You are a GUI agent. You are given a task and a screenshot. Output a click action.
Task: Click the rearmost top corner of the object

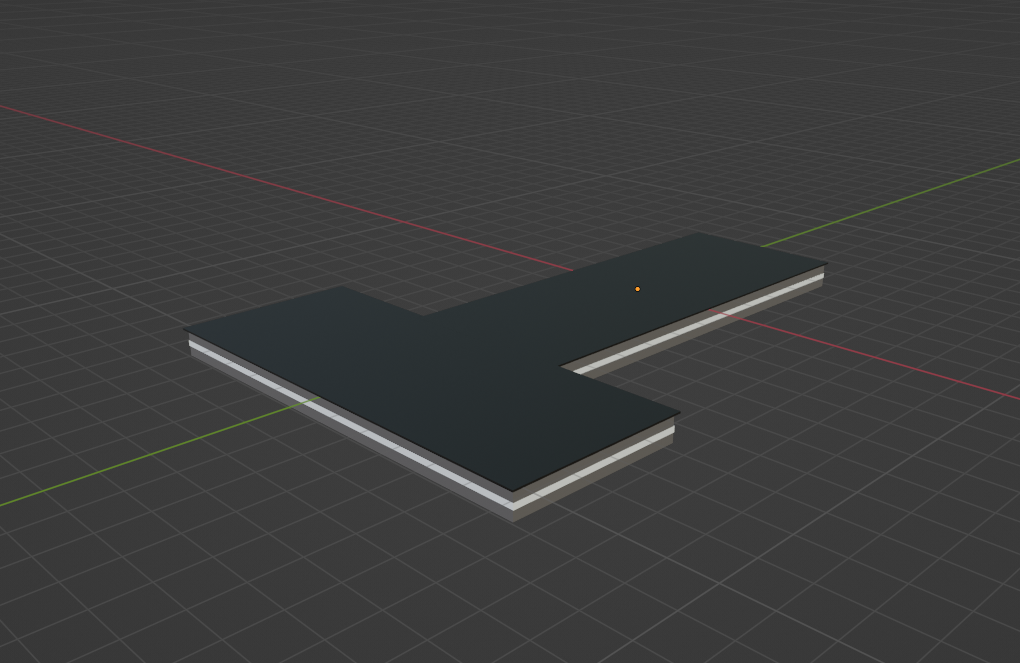[698, 234]
